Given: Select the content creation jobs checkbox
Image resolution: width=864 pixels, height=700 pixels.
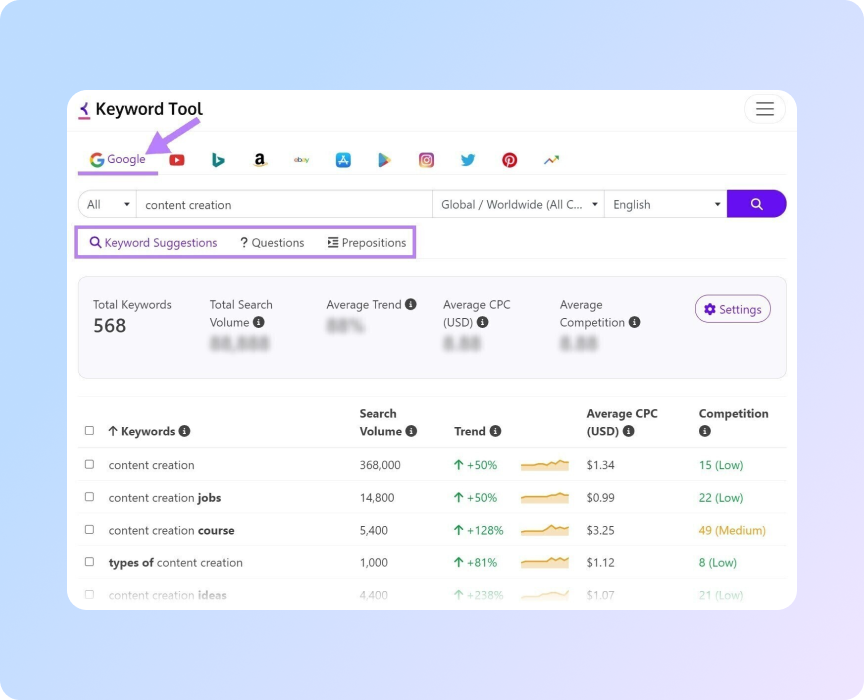Looking at the screenshot, I should coord(90,497).
